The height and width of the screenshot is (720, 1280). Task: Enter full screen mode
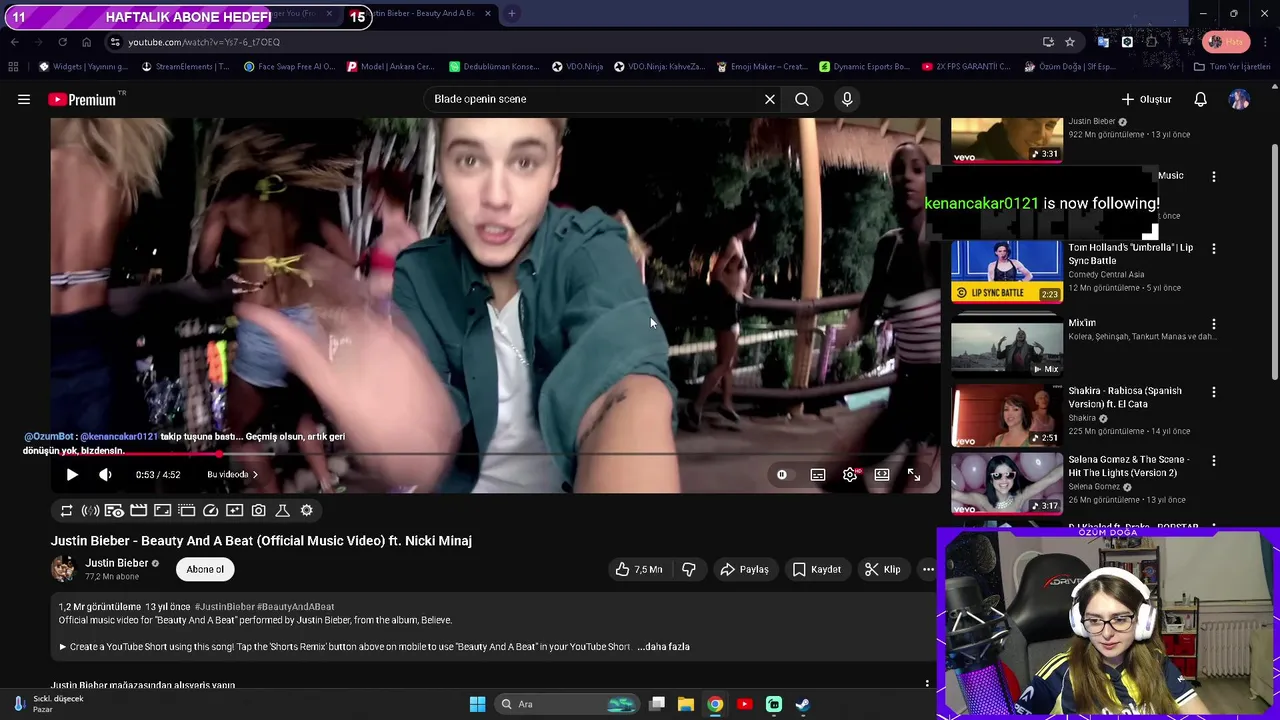click(914, 475)
